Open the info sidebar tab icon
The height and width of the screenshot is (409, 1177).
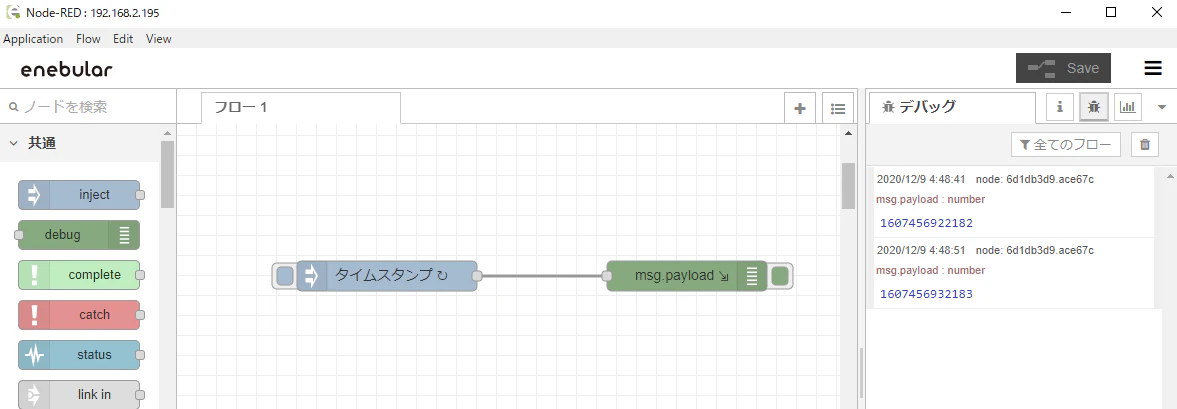pyautogui.click(x=1060, y=107)
